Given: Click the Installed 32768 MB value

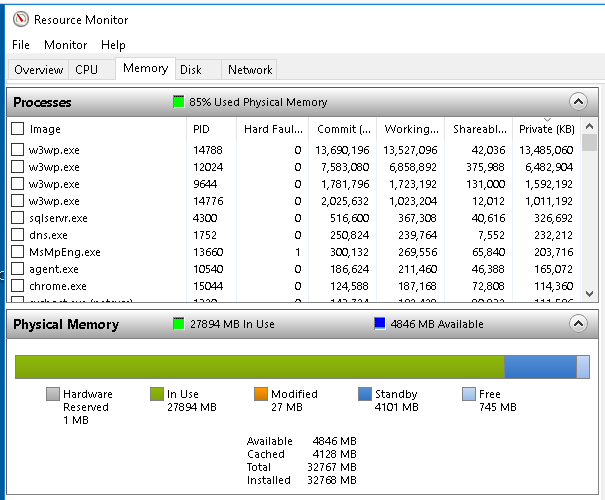Looking at the screenshot, I should tap(332, 480).
